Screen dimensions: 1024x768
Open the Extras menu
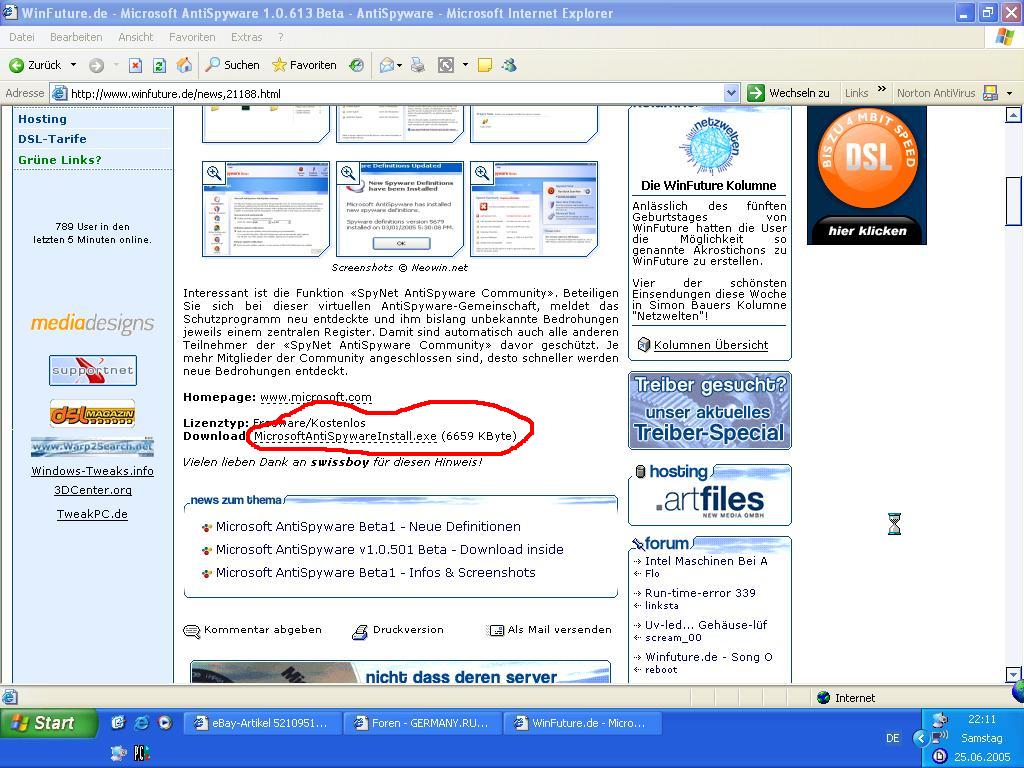pyautogui.click(x=246, y=37)
